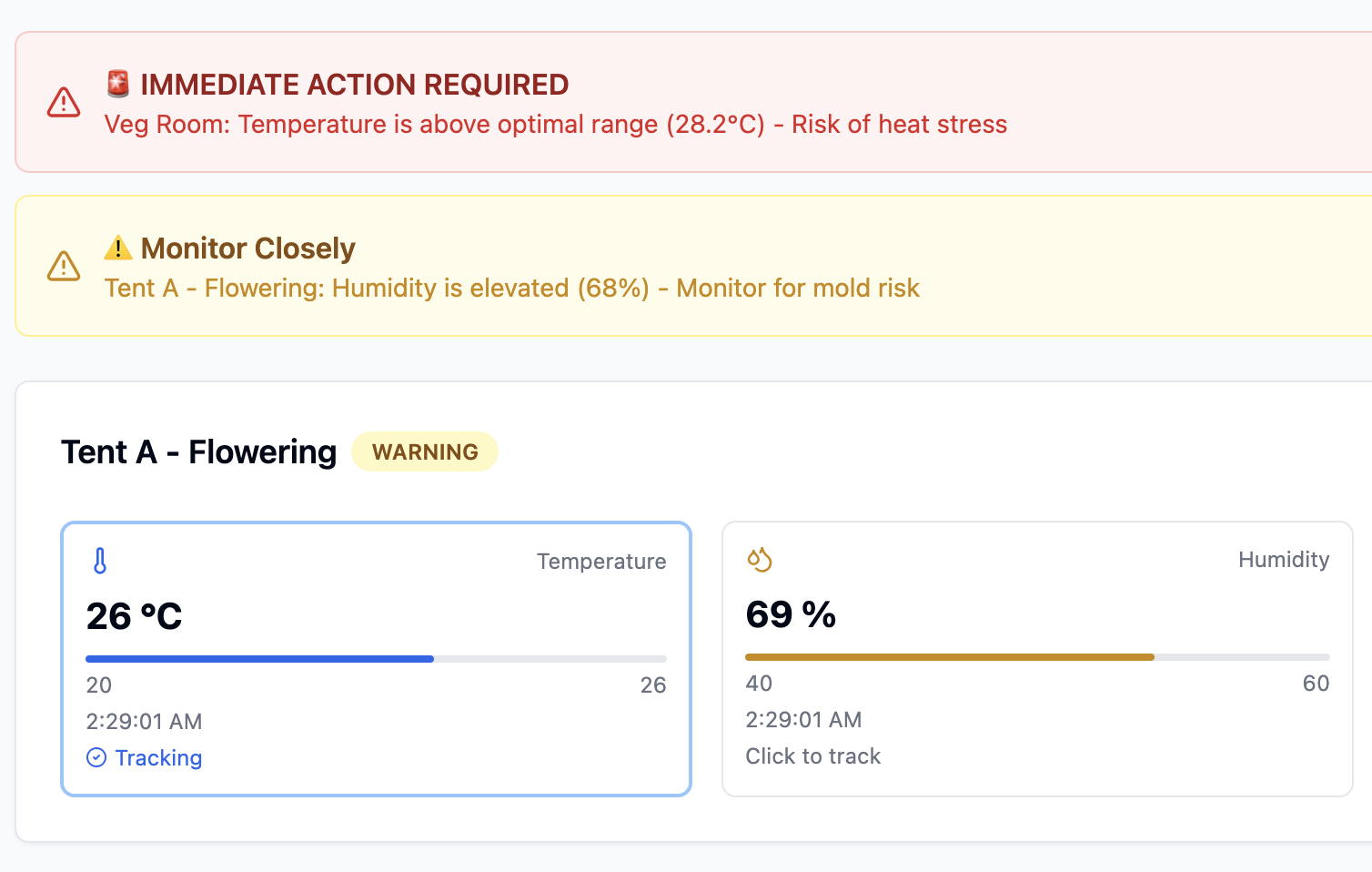Click the red warning triangle icon
The height and width of the screenshot is (872, 1372).
coord(64,102)
